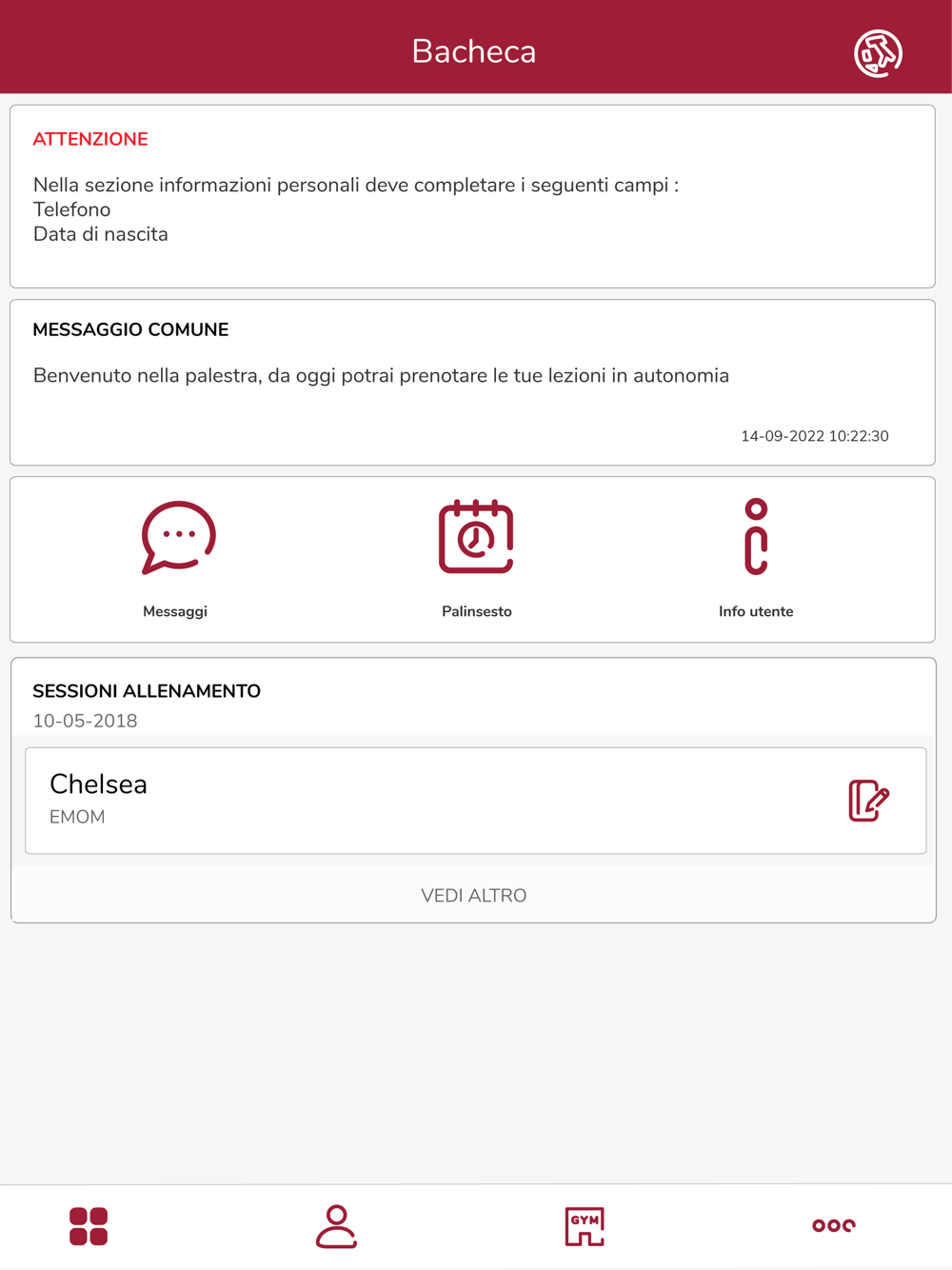
Task: Tap the Palinsesto label
Action: [477, 611]
